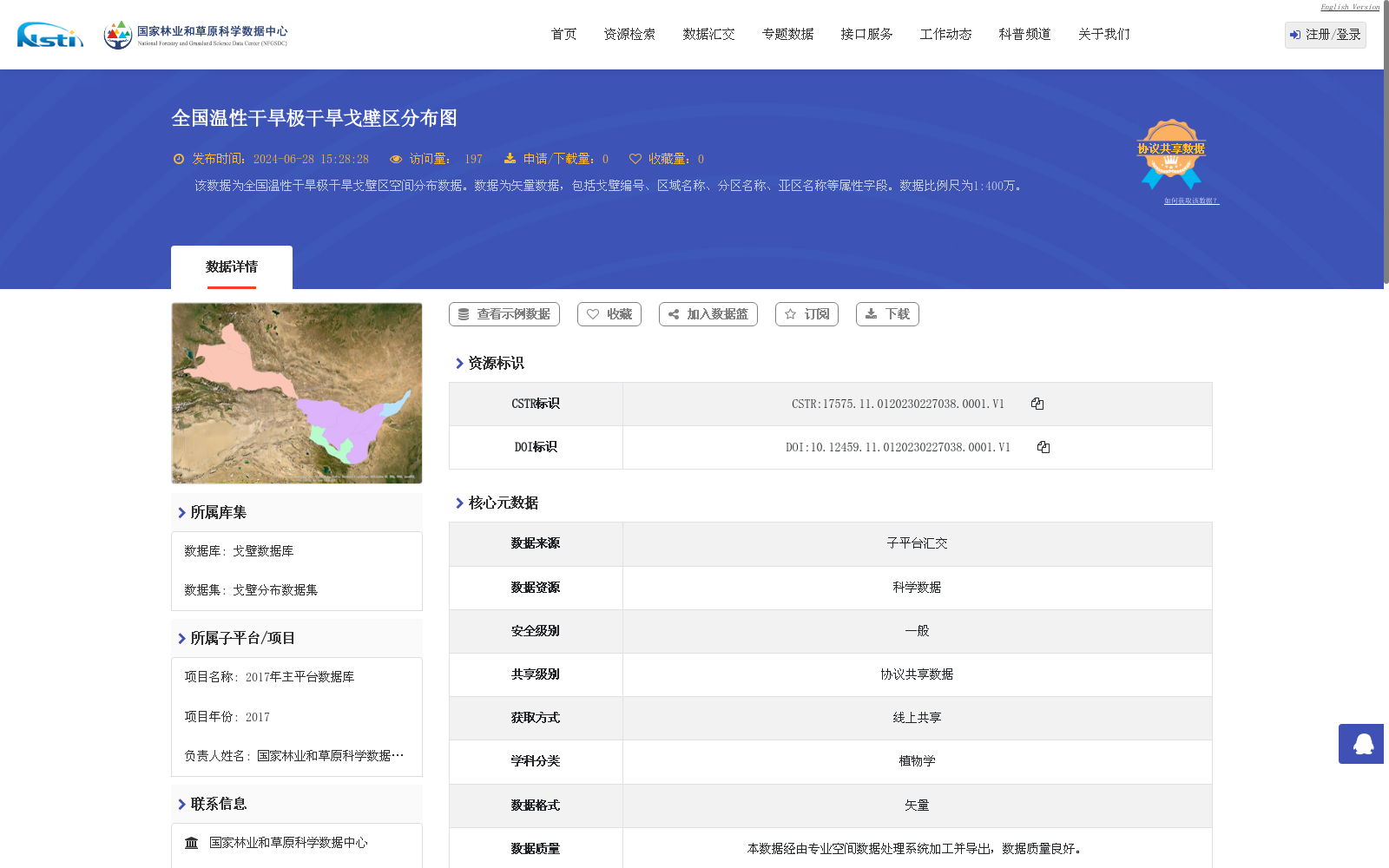Open the English Version link
Image resolution: width=1389 pixels, height=868 pixels.
1348,7
